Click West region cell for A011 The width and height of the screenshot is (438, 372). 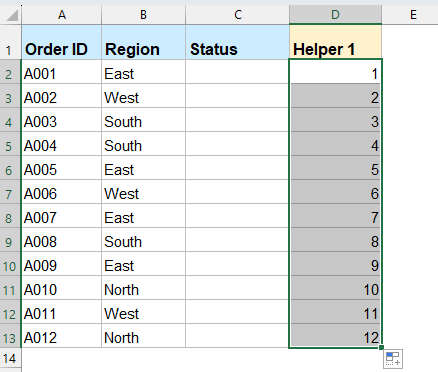143,312
